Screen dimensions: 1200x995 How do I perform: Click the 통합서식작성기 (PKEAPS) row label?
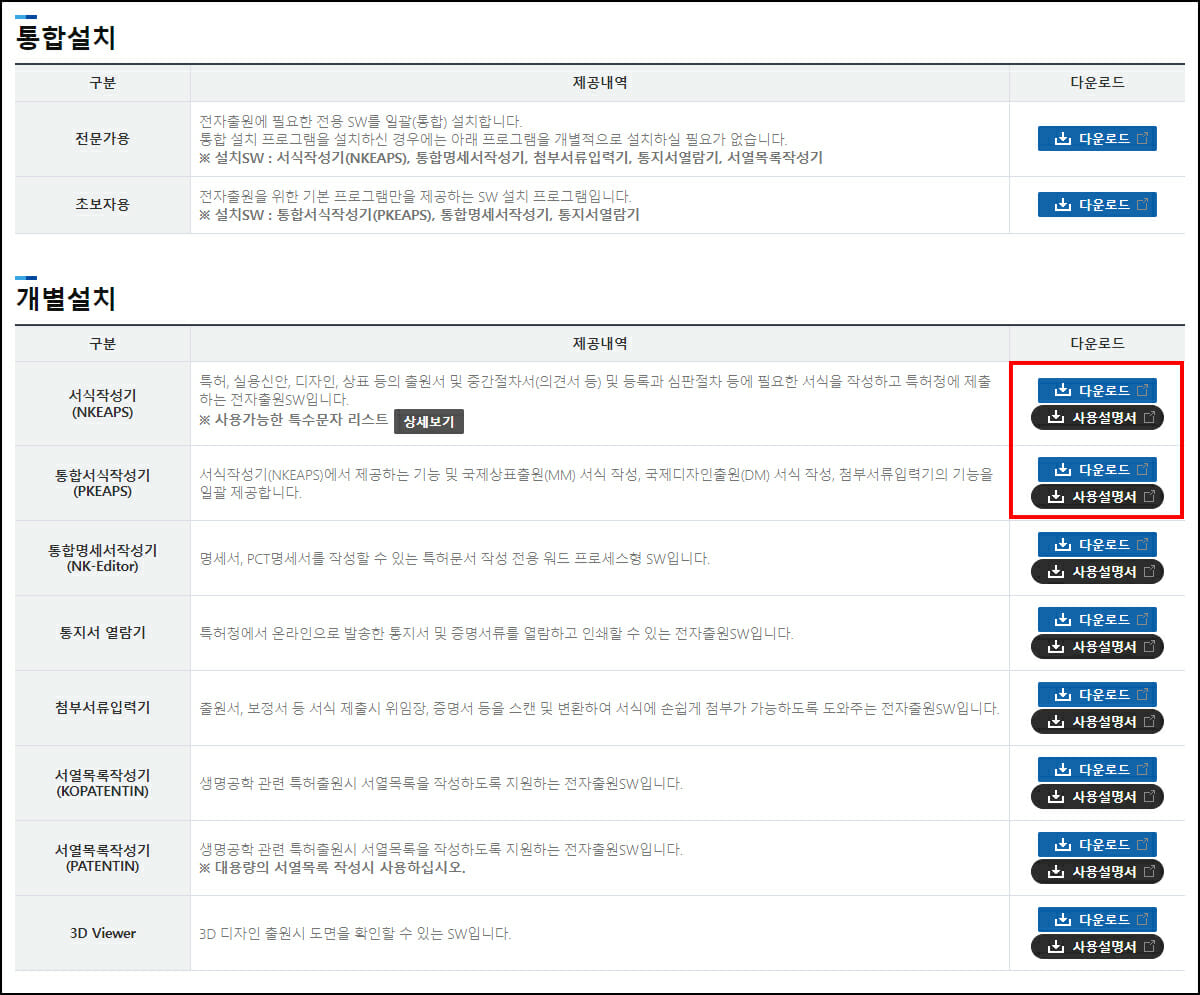click(102, 483)
